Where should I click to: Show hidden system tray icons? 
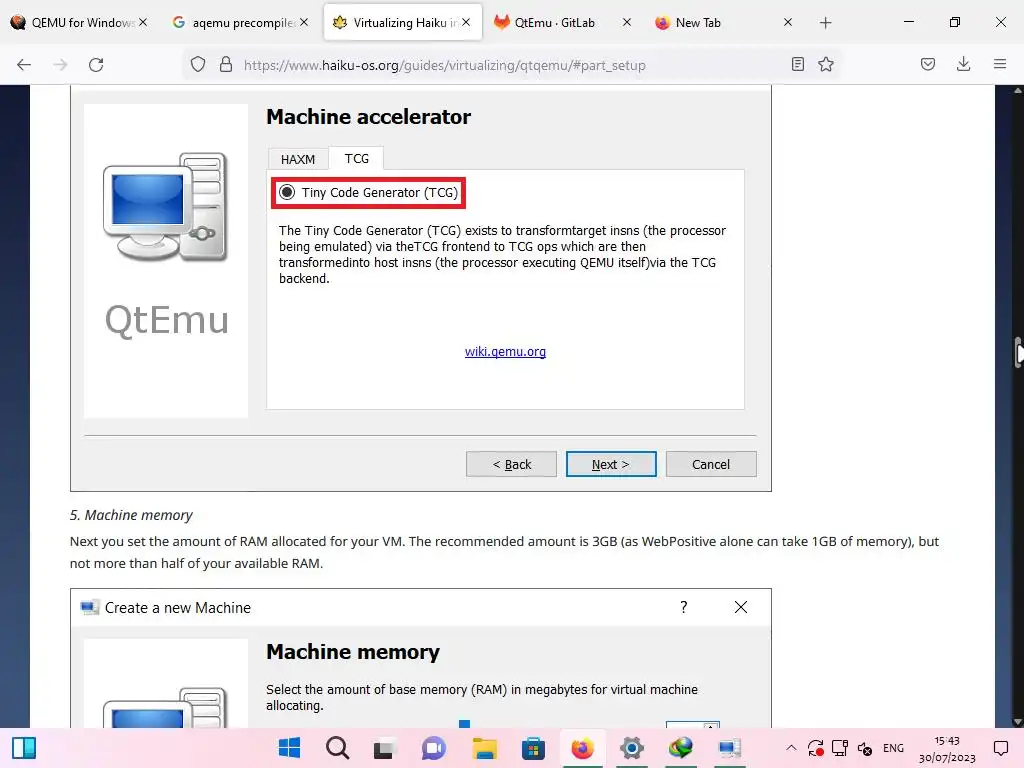(791, 748)
